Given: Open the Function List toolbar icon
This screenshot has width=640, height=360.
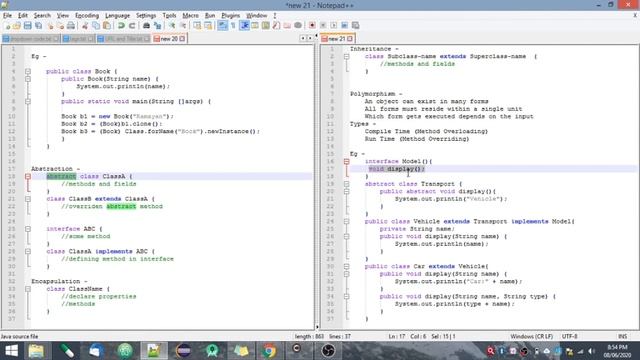Looking at the screenshot, I should 276,26.
